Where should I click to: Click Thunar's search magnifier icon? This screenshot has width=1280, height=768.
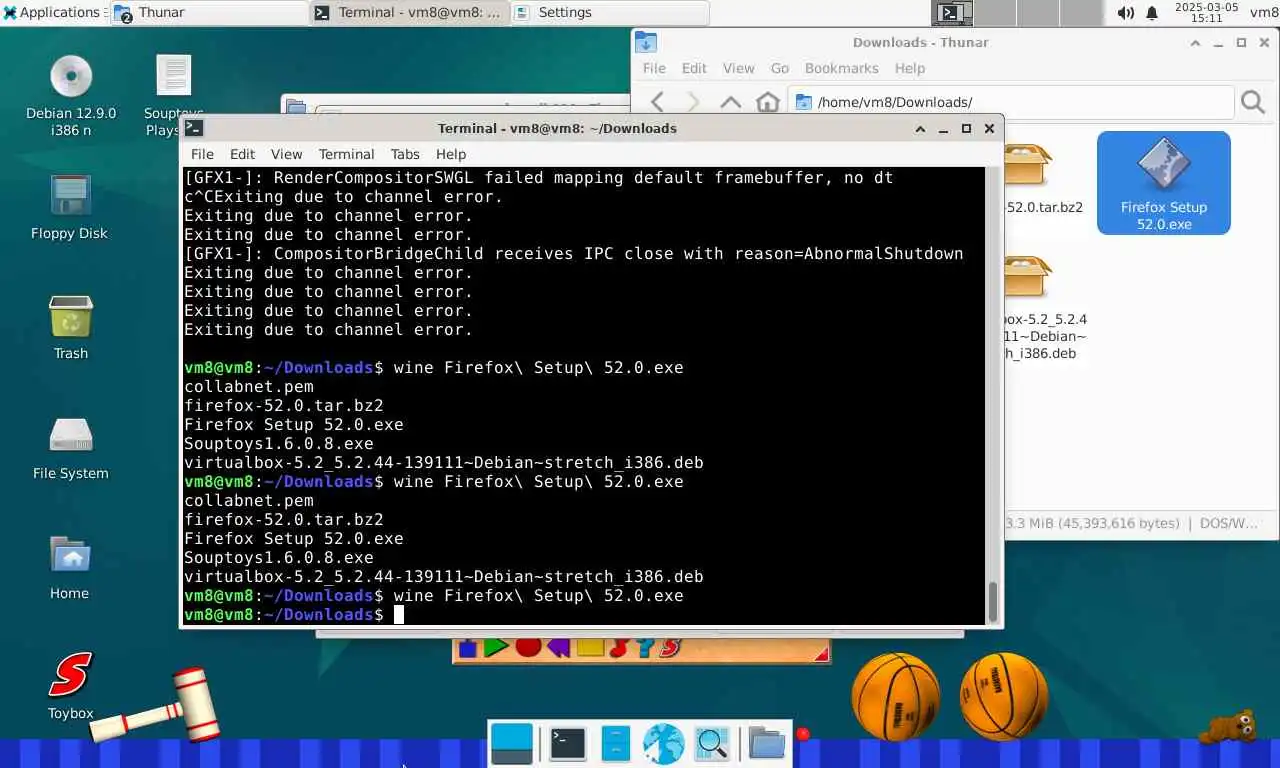point(1253,102)
